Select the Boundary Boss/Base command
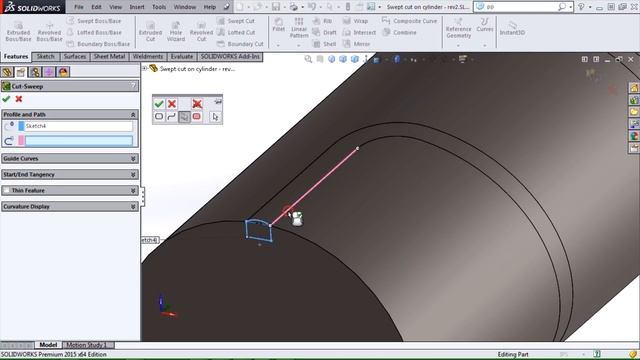Screen dimensions: 640x360 click(98, 44)
